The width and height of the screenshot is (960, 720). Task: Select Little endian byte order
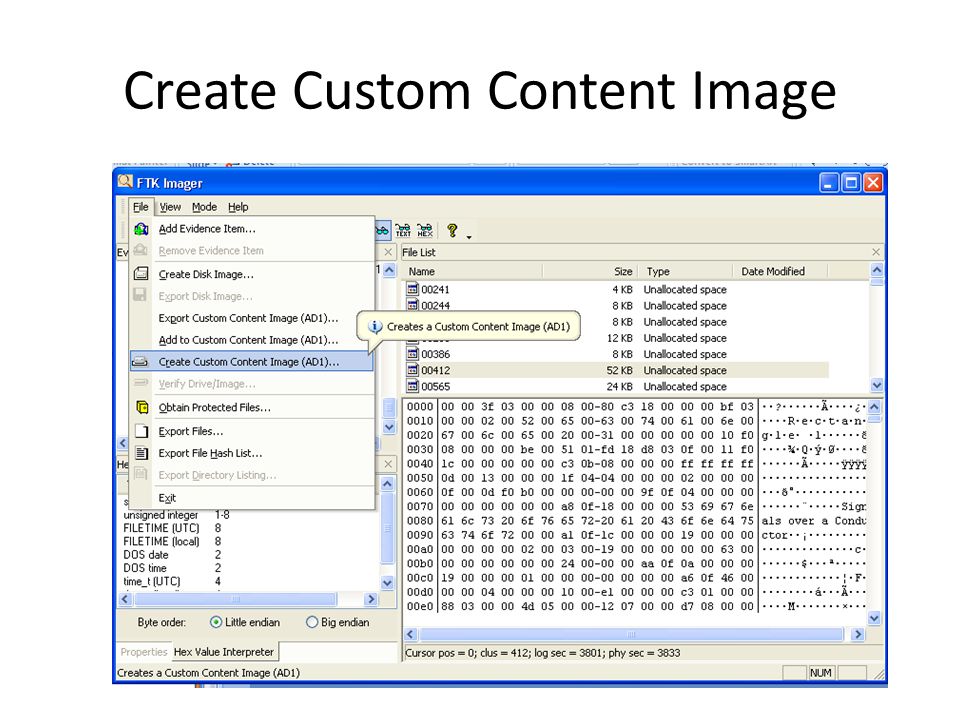tap(216, 622)
